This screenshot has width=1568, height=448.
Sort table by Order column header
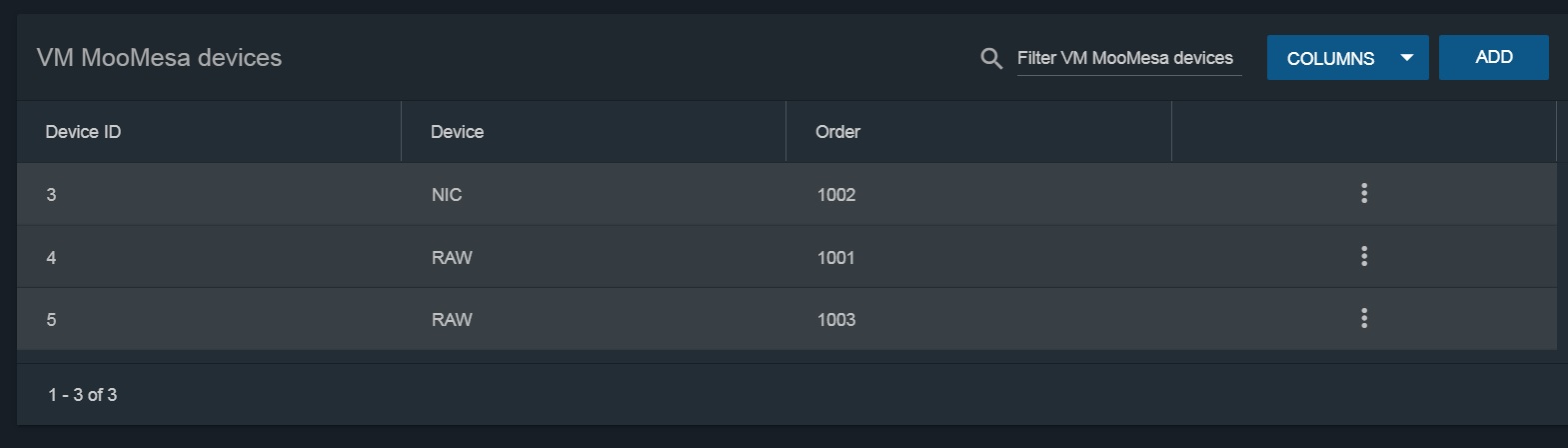[837, 132]
